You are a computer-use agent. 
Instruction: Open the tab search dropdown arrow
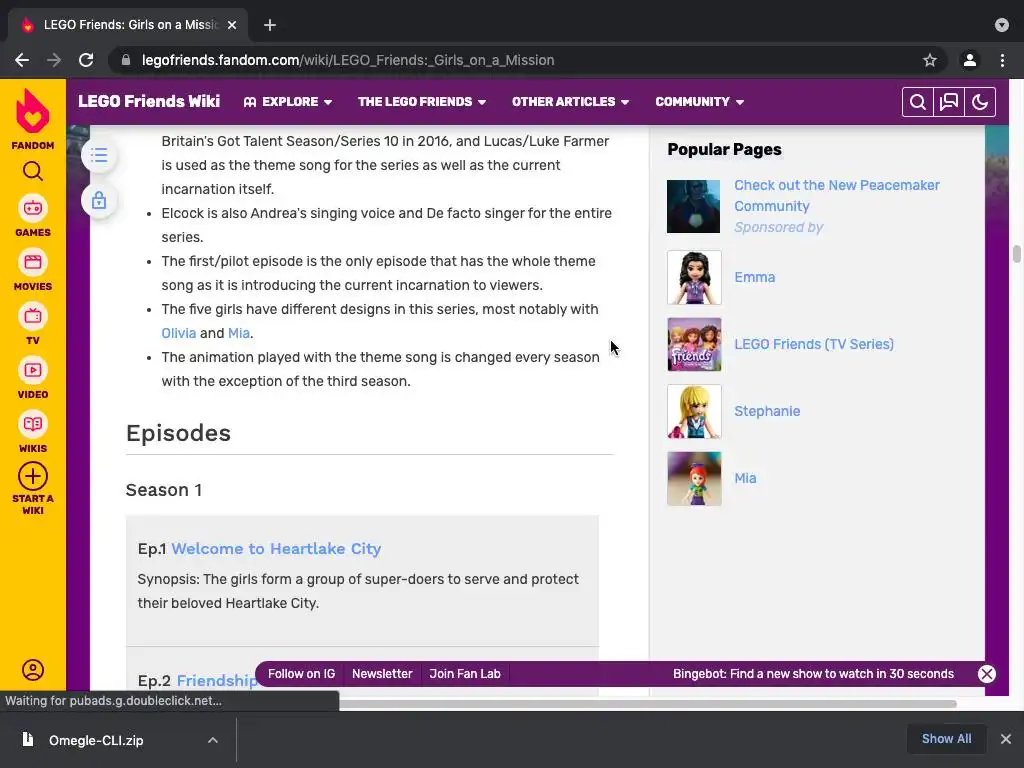1002,25
